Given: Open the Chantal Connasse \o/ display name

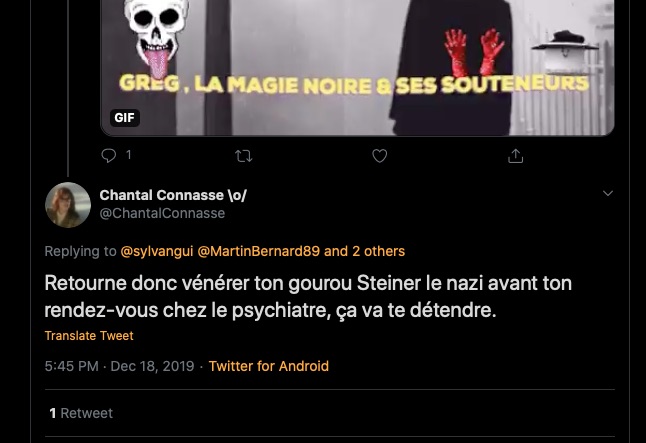Looking at the screenshot, I should click(173, 195).
